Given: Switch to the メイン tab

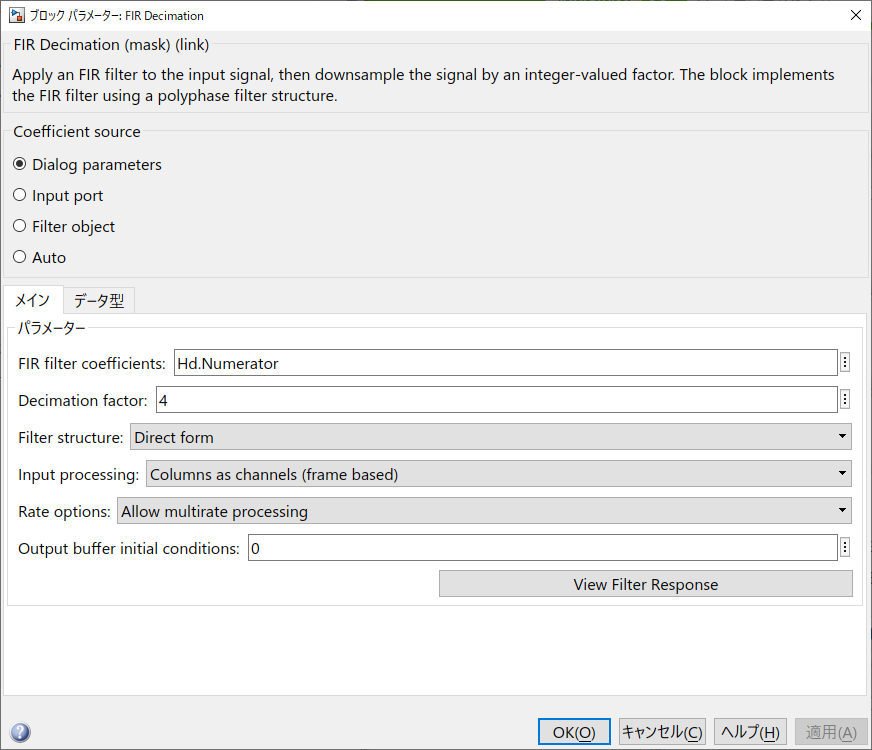Looking at the screenshot, I should click(x=33, y=300).
